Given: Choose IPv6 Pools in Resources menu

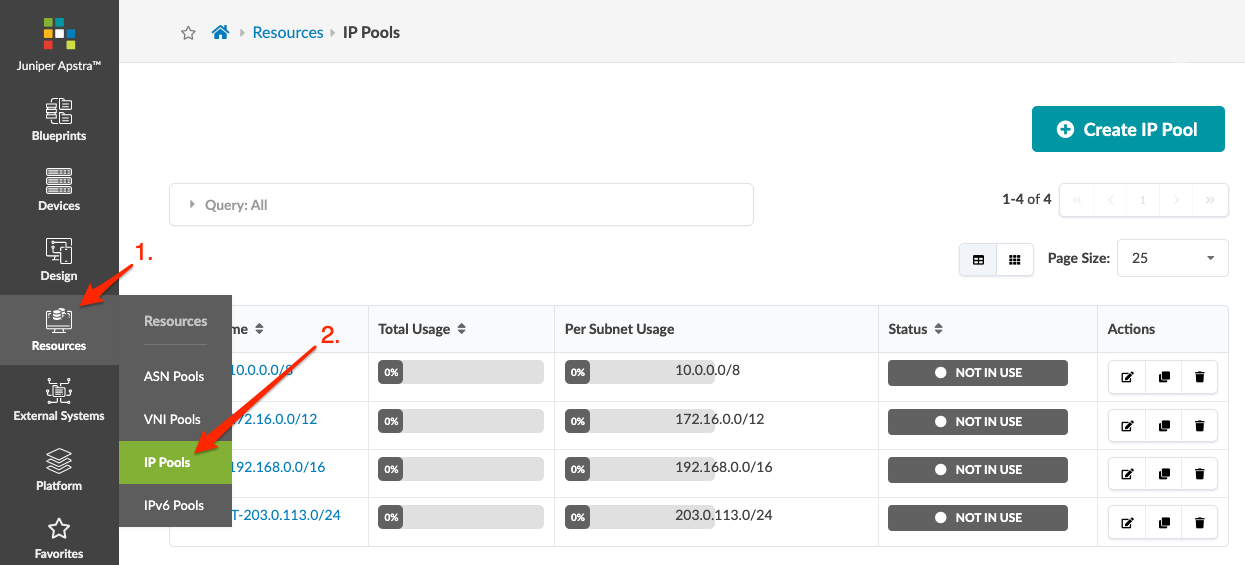Looking at the screenshot, I should (x=174, y=506).
